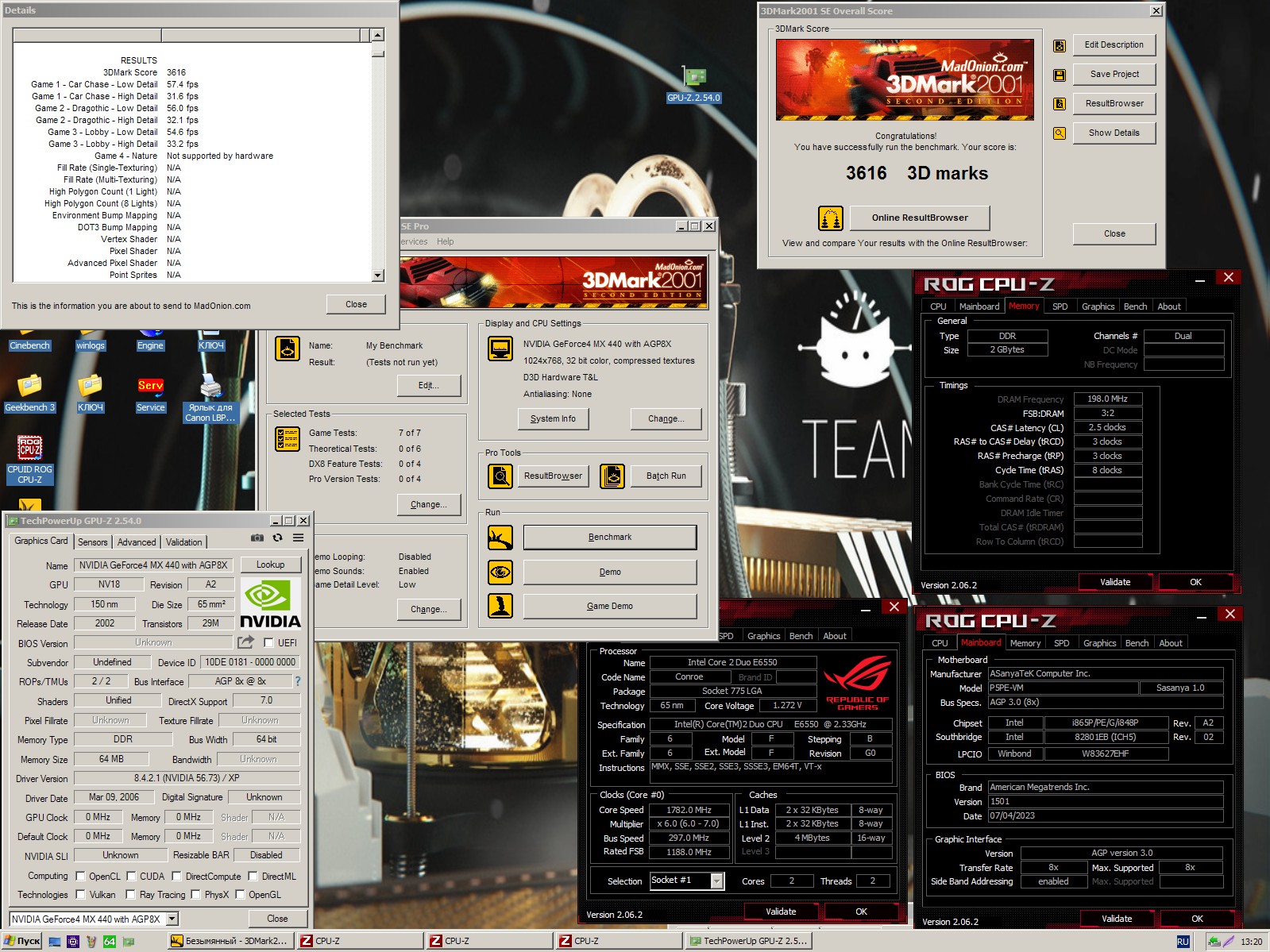Switch to TechPowerUp GPU-Z taskbar item
This screenshot has width=1270, height=952.
tap(748, 941)
